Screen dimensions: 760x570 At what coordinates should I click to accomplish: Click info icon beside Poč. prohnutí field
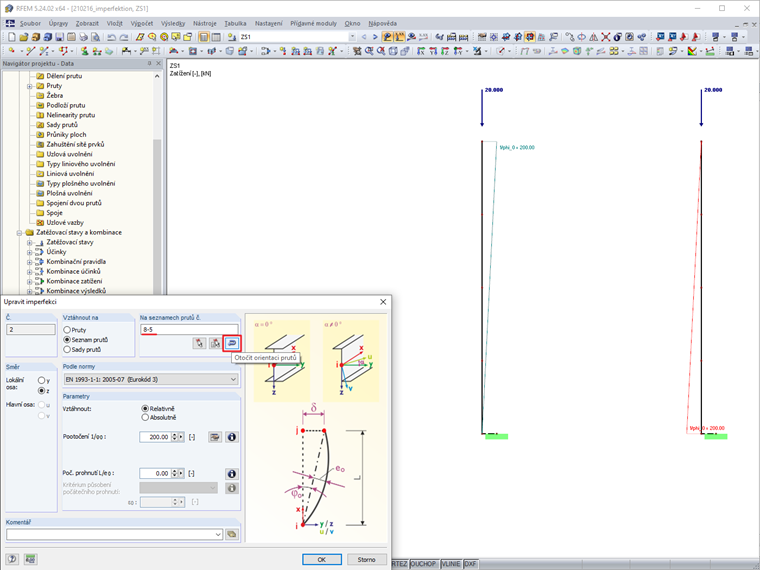[x=232, y=474]
